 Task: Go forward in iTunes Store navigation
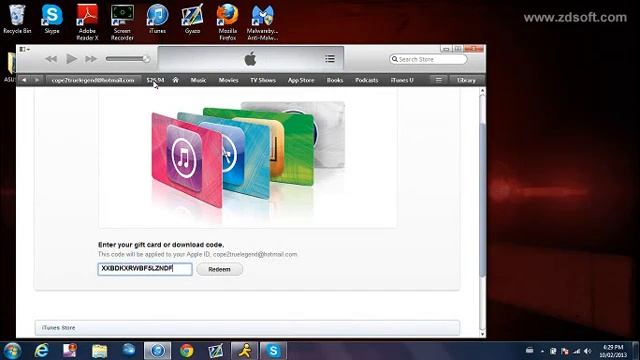(37, 80)
